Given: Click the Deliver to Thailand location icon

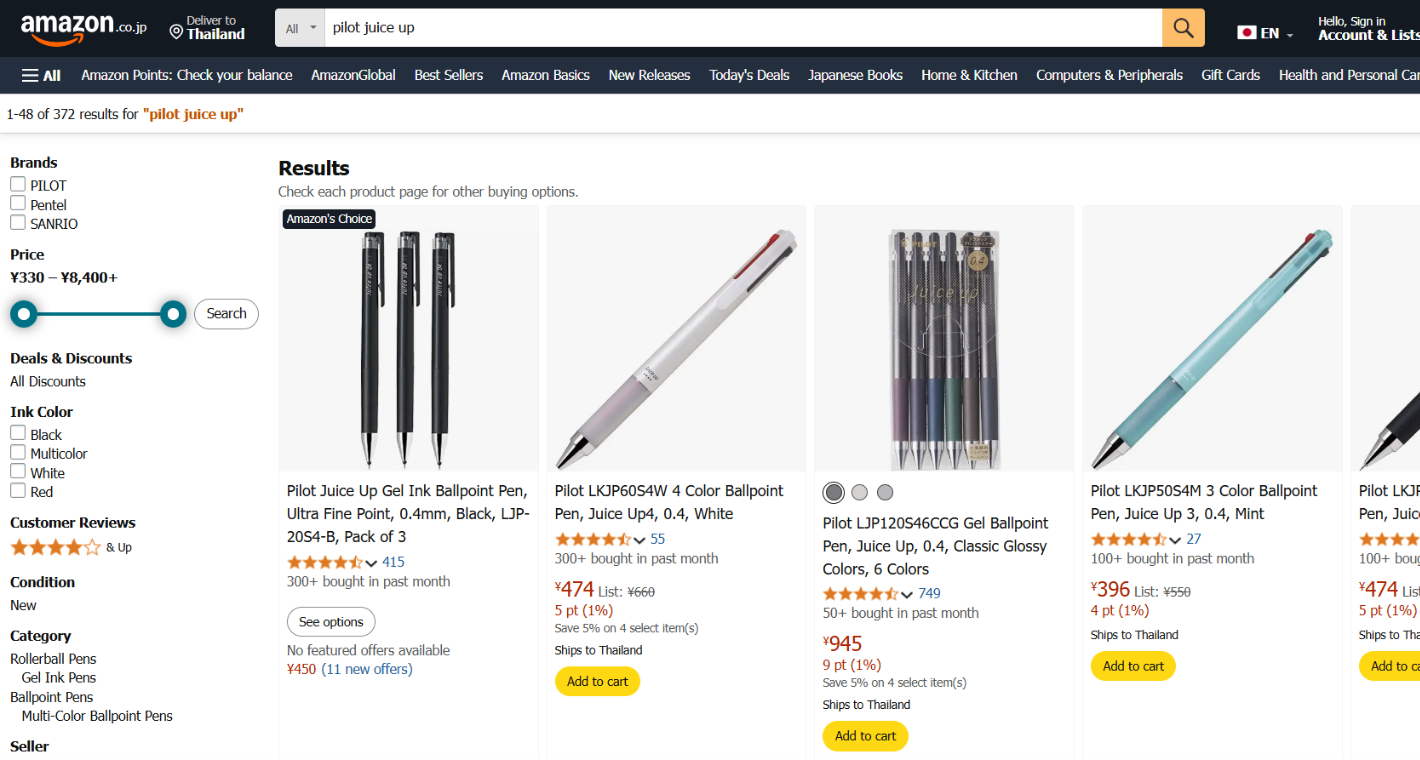Looking at the screenshot, I should (x=176, y=32).
